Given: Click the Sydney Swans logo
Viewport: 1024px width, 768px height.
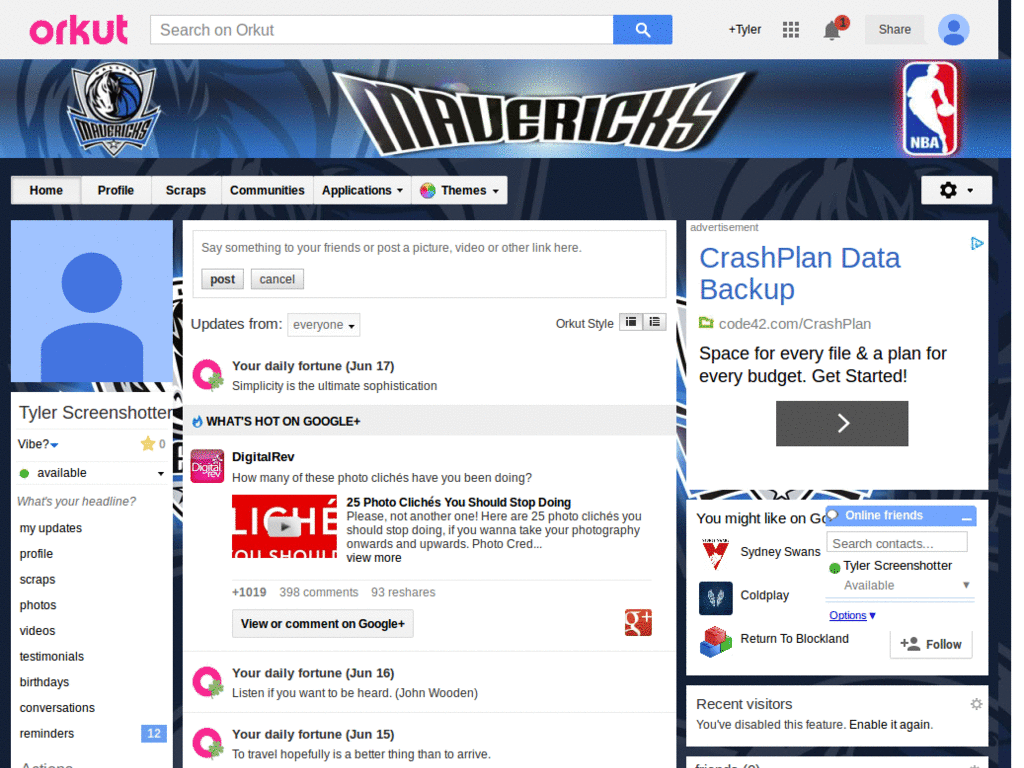Looking at the screenshot, I should (x=715, y=554).
